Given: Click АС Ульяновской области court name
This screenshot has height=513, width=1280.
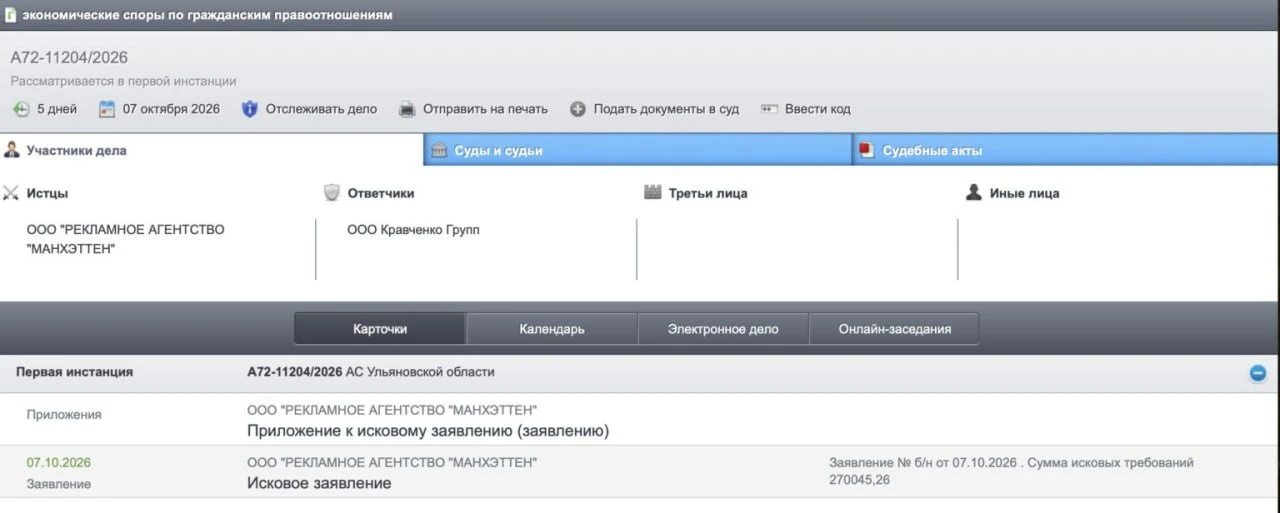Looking at the screenshot, I should point(420,372).
